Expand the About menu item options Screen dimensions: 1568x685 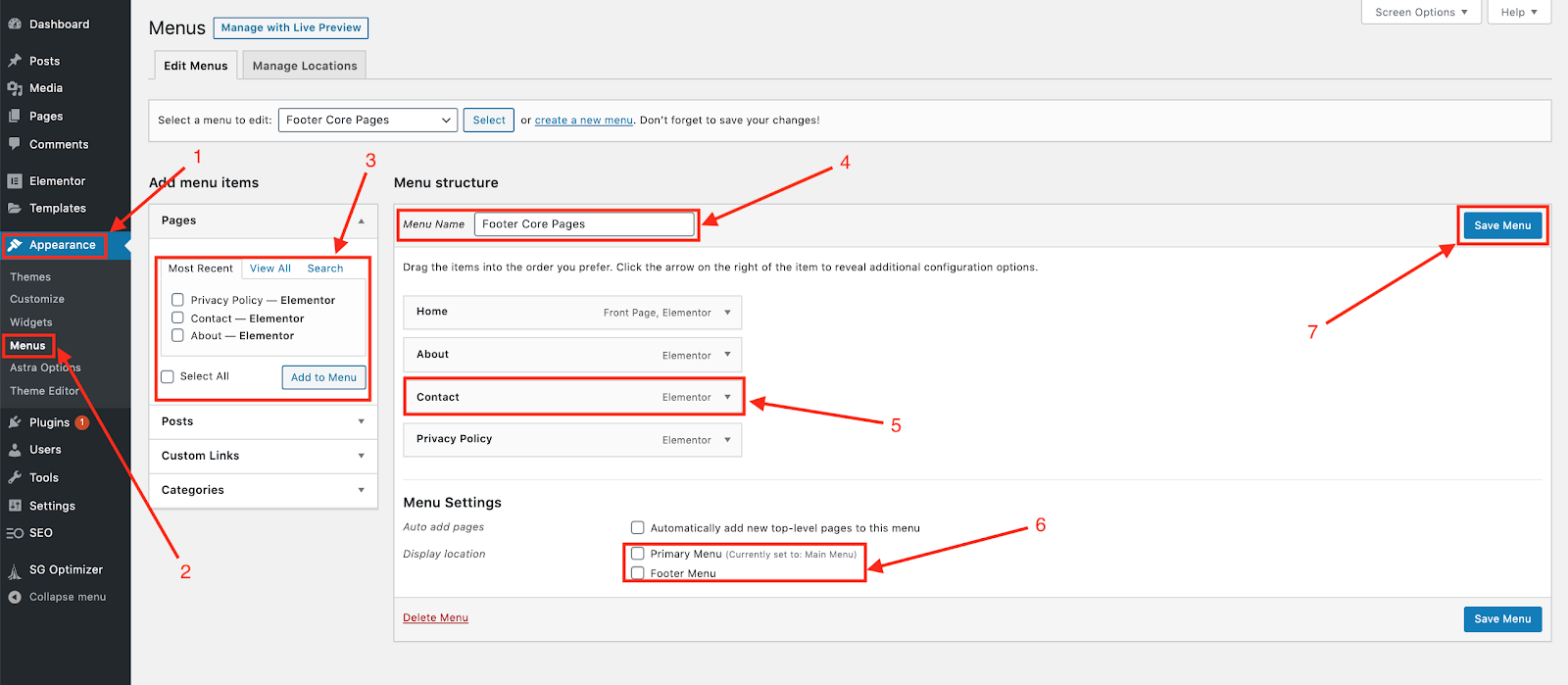pyautogui.click(x=727, y=355)
